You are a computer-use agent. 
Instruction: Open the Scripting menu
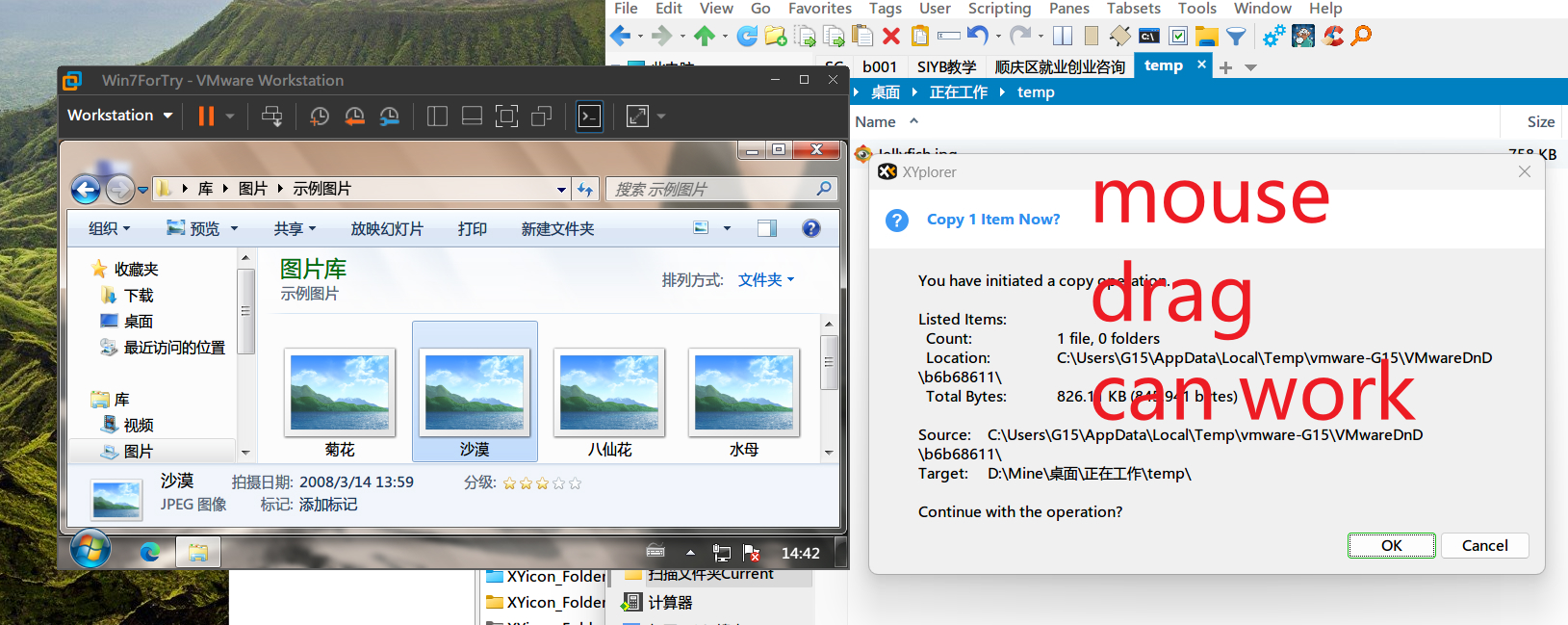(999, 9)
